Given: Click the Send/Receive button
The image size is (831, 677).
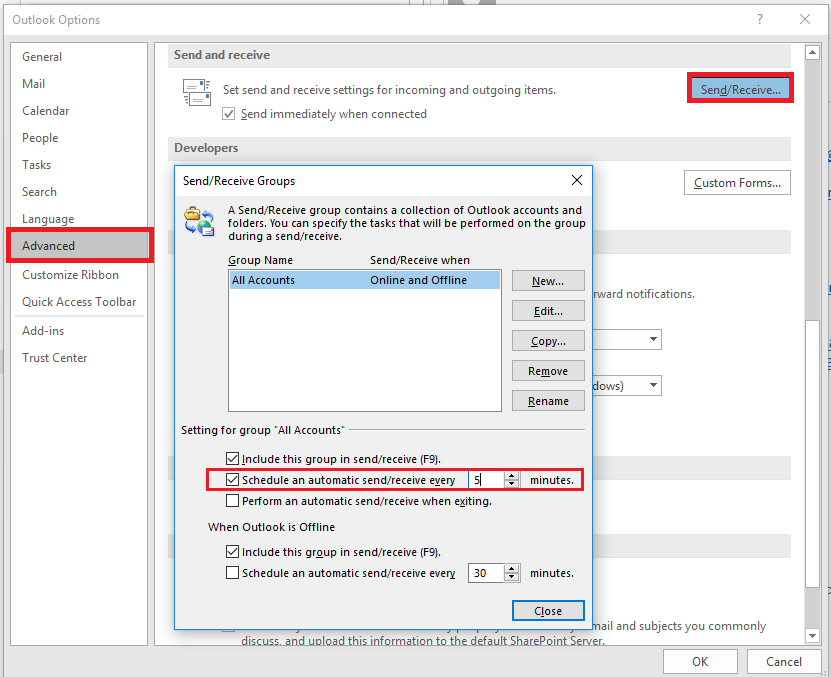Looking at the screenshot, I should 739,87.
